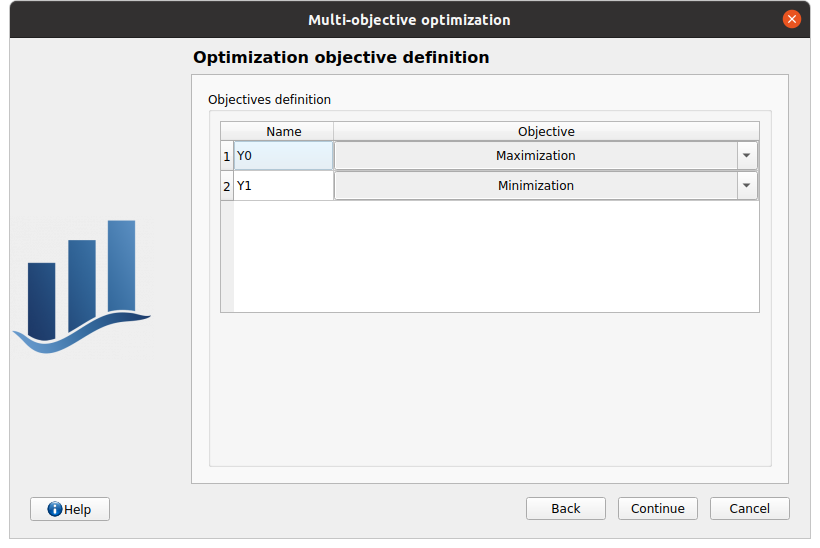Click the Objective column header
The height and width of the screenshot is (548, 820).
point(546,132)
